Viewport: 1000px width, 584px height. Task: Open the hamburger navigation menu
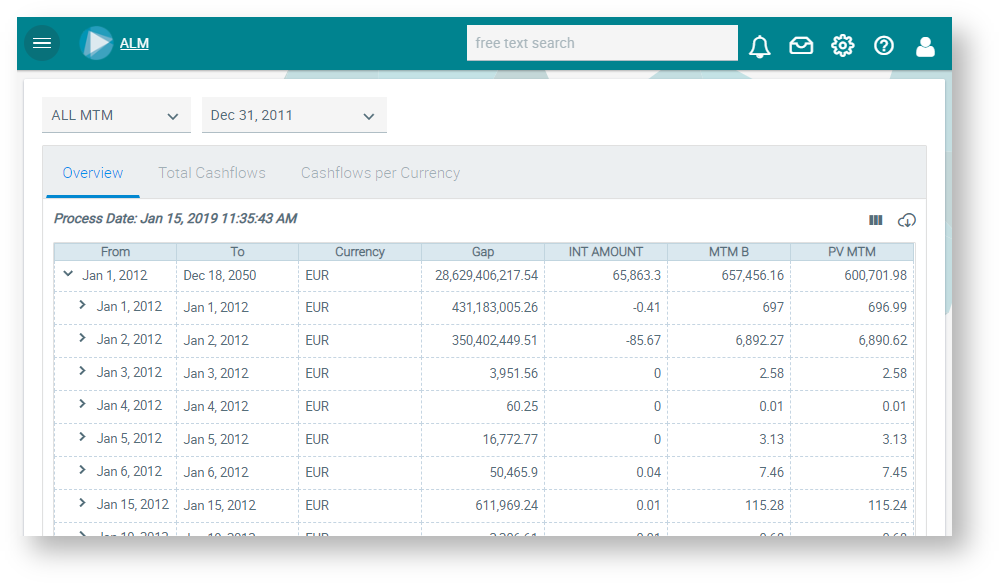41,43
